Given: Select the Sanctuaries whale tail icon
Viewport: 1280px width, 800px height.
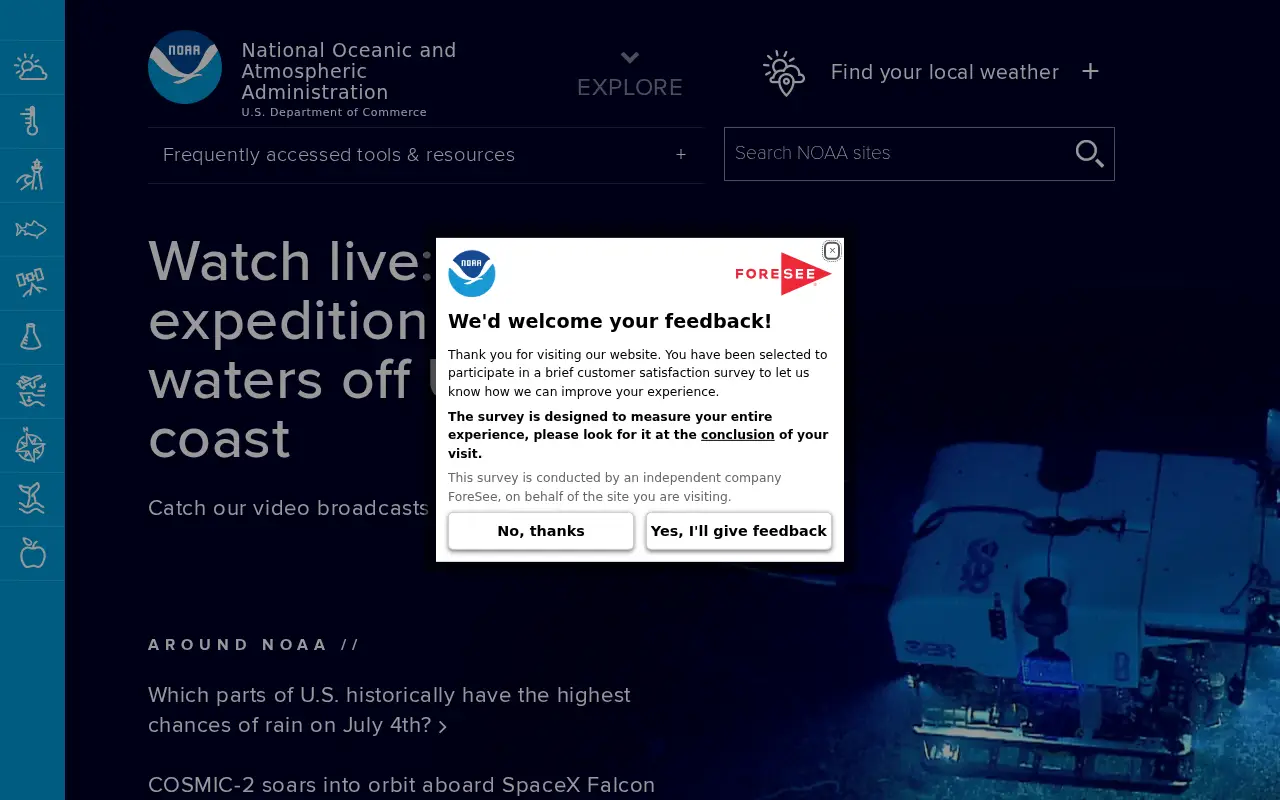Looking at the screenshot, I should (x=31, y=499).
